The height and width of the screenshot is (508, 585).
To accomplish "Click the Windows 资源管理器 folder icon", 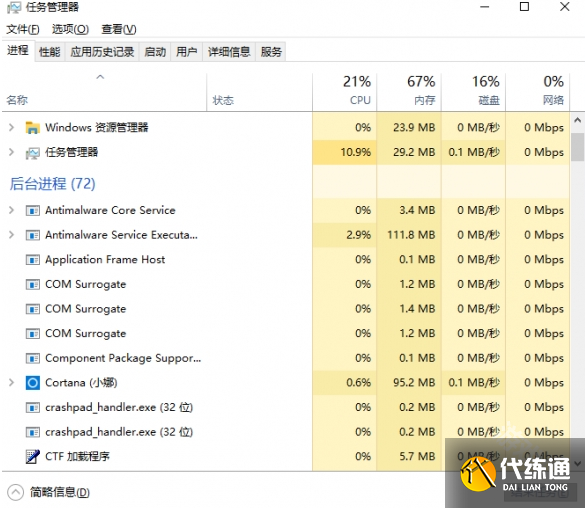I will 32,128.
